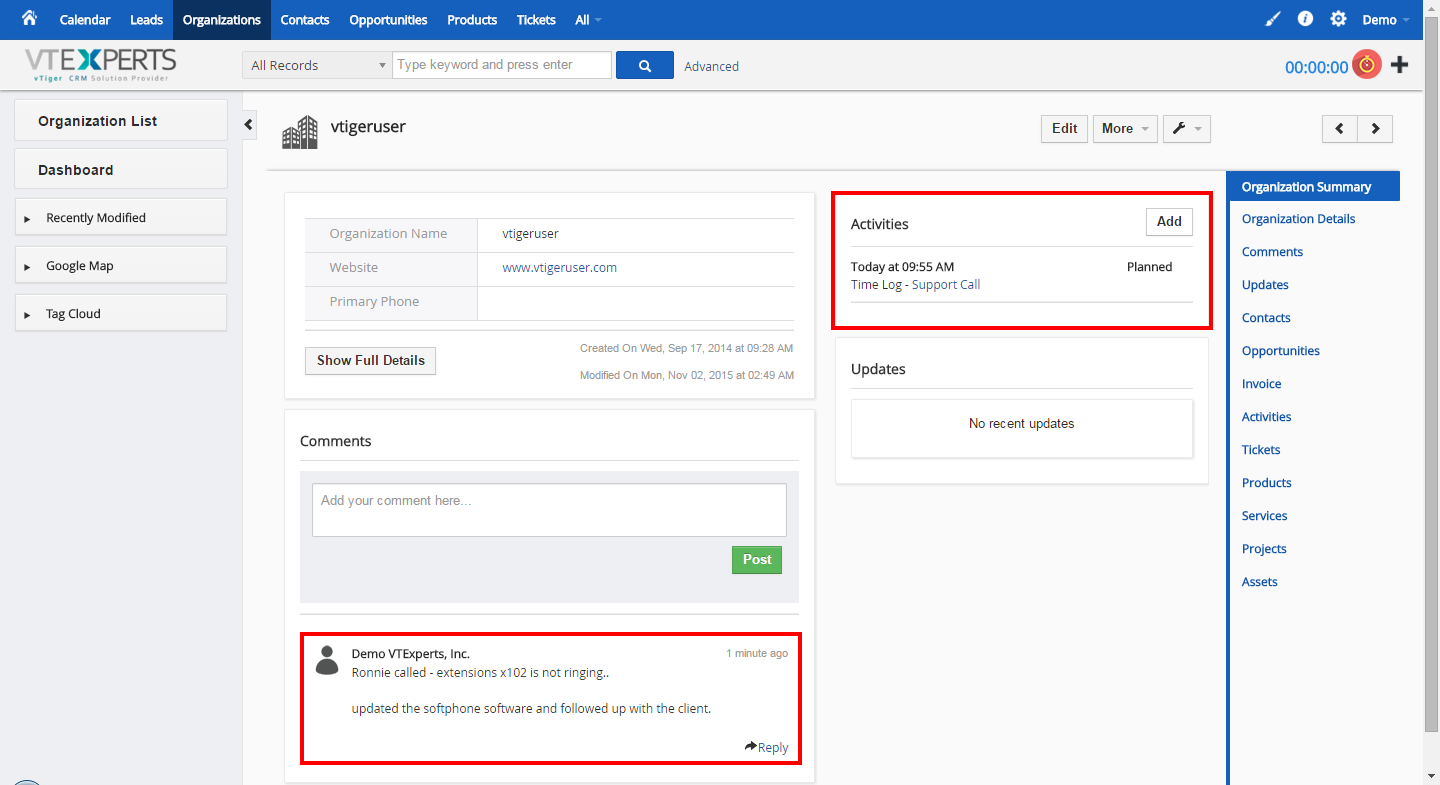
Task: Select the Organizations menu tab
Action: pyautogui.click(x=222, y=20)
